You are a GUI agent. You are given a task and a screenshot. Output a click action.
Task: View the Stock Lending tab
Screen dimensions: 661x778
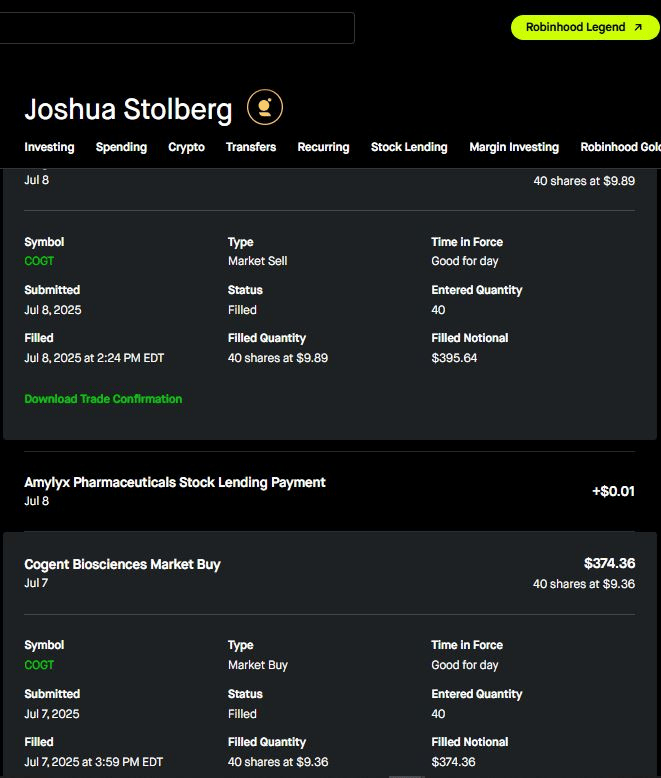point(409,147)
